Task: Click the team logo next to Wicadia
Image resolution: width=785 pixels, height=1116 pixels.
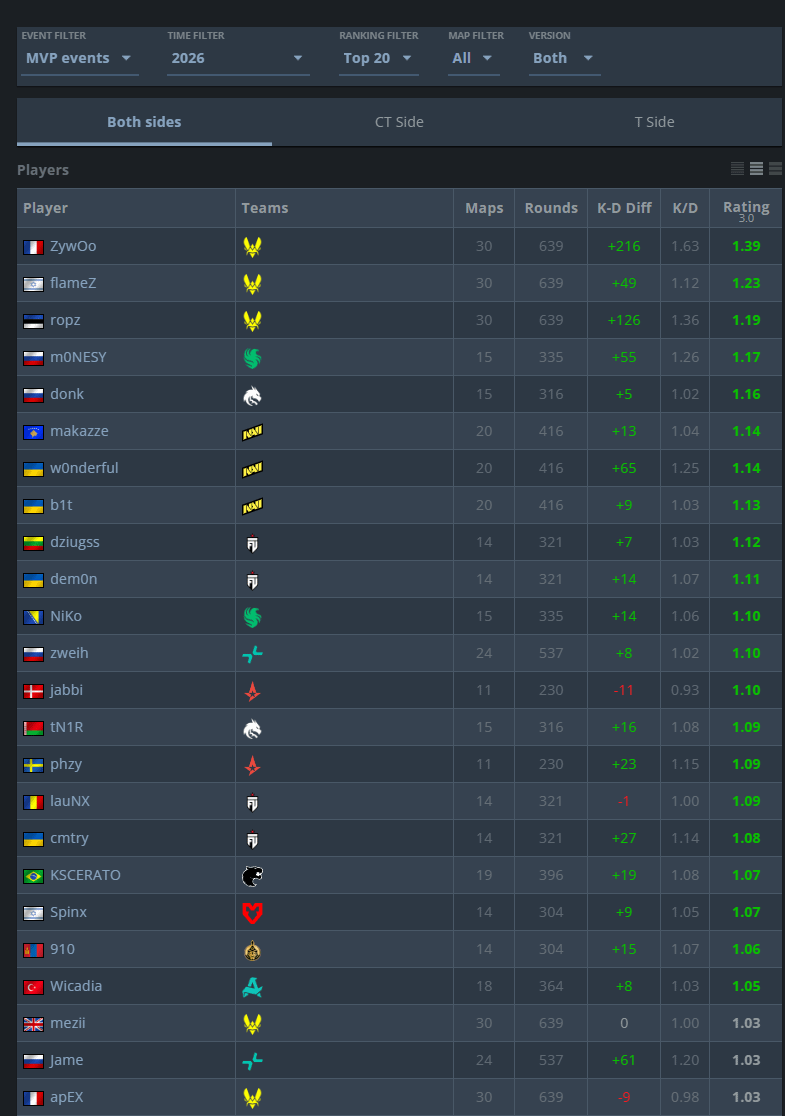Action: (x=252, y=986)
